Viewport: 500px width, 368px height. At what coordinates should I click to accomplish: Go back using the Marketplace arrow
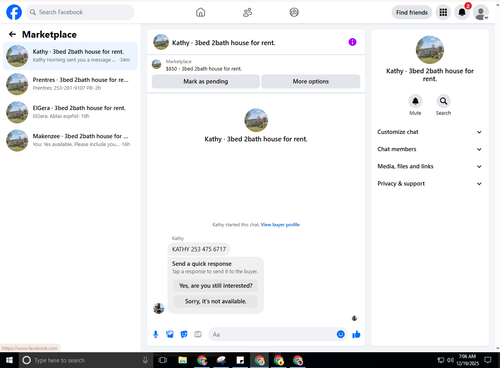click(x=12, y=34)
